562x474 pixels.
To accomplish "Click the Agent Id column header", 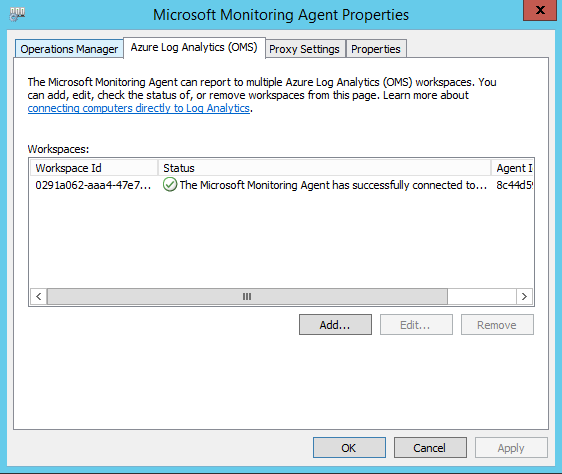I will (x=512, y=168).
